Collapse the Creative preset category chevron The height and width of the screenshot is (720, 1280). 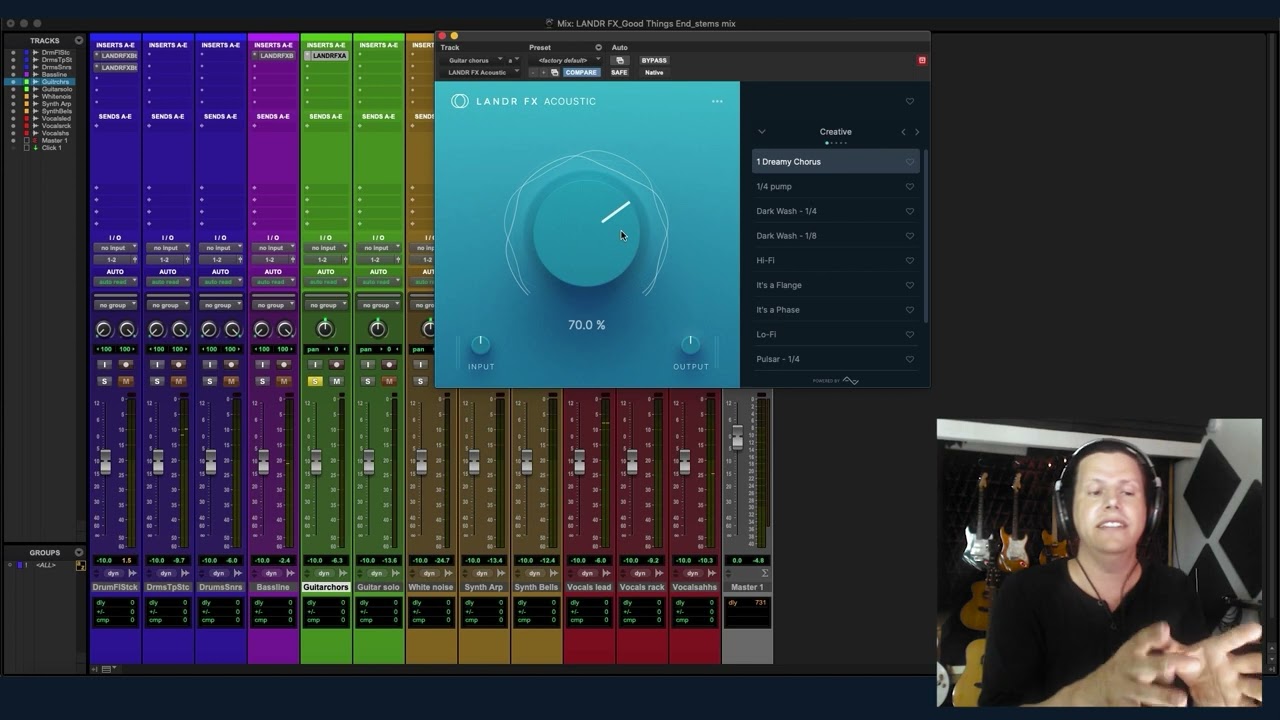click(761, 132)
